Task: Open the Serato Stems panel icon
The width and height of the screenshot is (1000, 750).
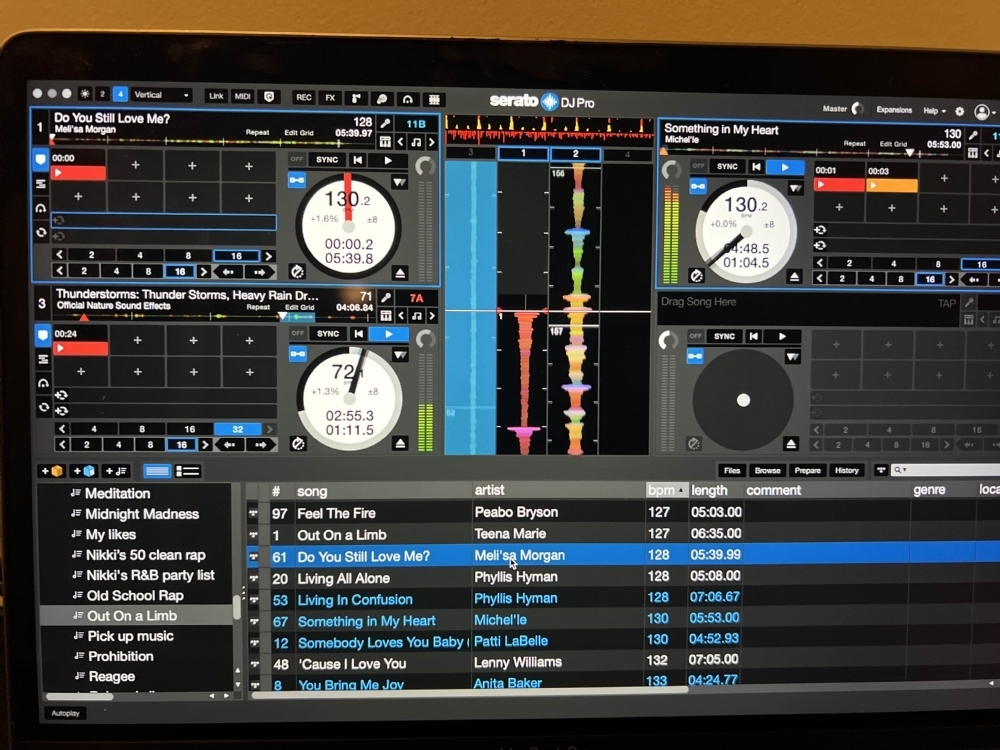Action: [381, 98]
